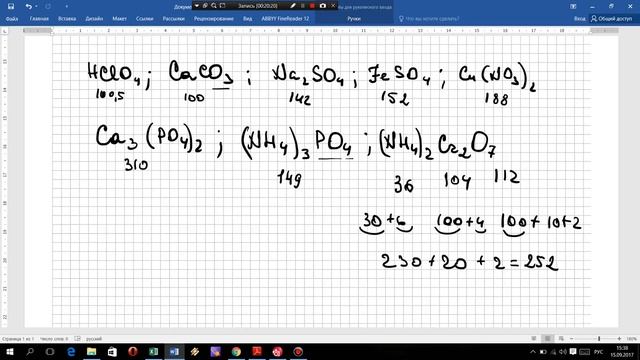Image resolution: width=640 pixels, height=360 pixels.
Task: Switch to Excel on taskbar
Action: tap(153, 351)
